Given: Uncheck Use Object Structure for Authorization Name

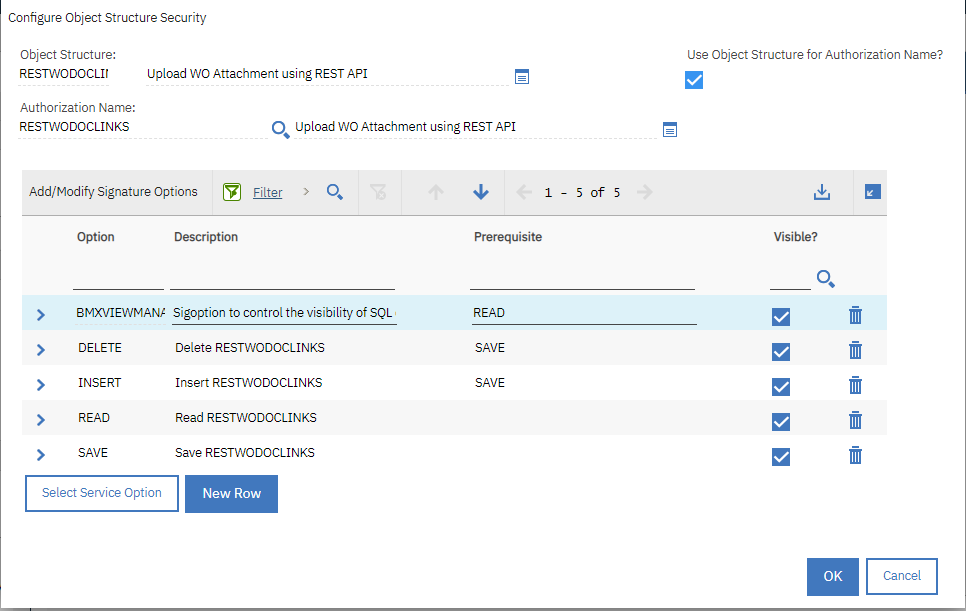Looking at the screenshot, I should coord(694,80).
